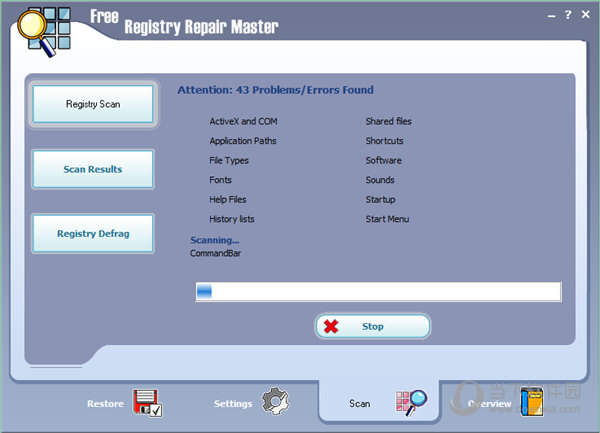
Task: Select the File Types category
Action: (229, 160)
